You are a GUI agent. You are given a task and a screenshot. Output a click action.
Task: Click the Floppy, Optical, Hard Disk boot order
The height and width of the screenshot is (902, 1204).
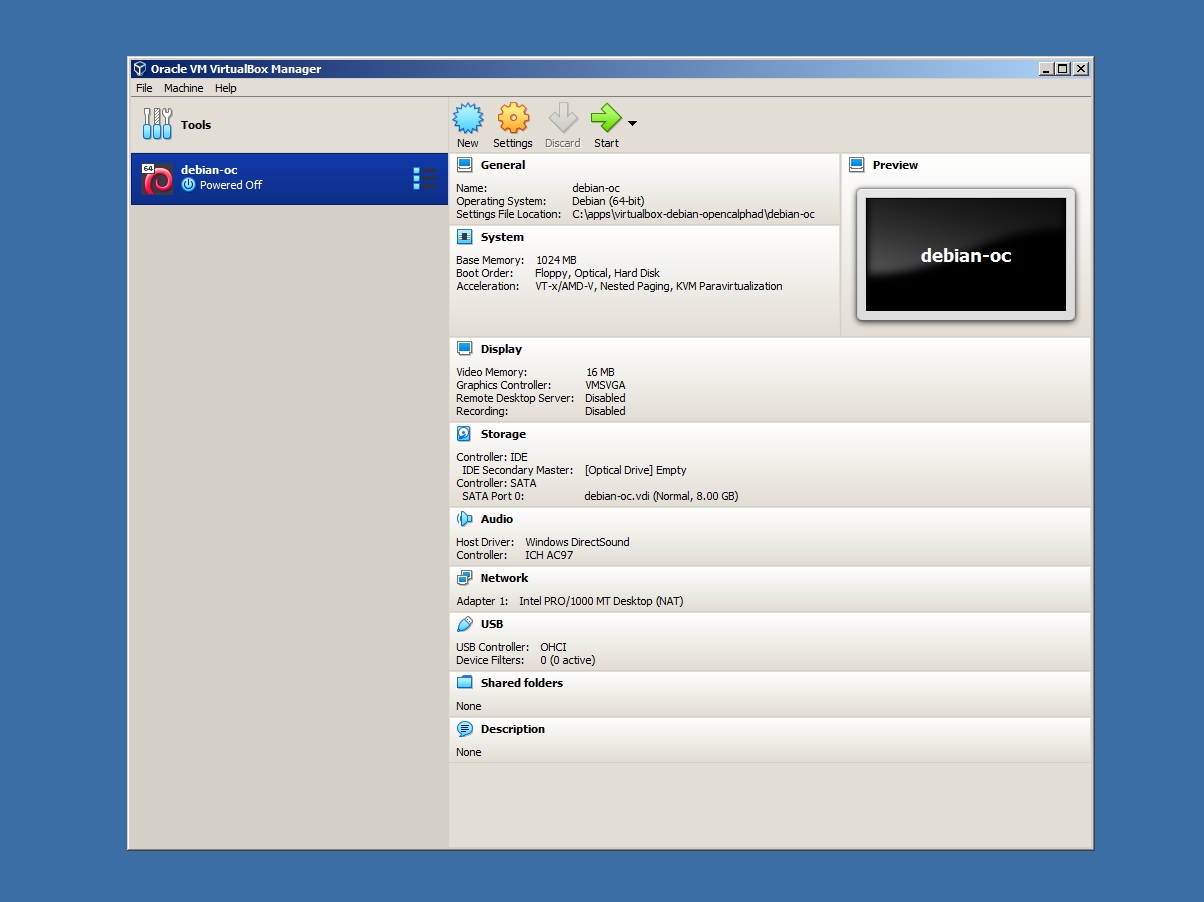pyautogui.click(x=597, y=273)
